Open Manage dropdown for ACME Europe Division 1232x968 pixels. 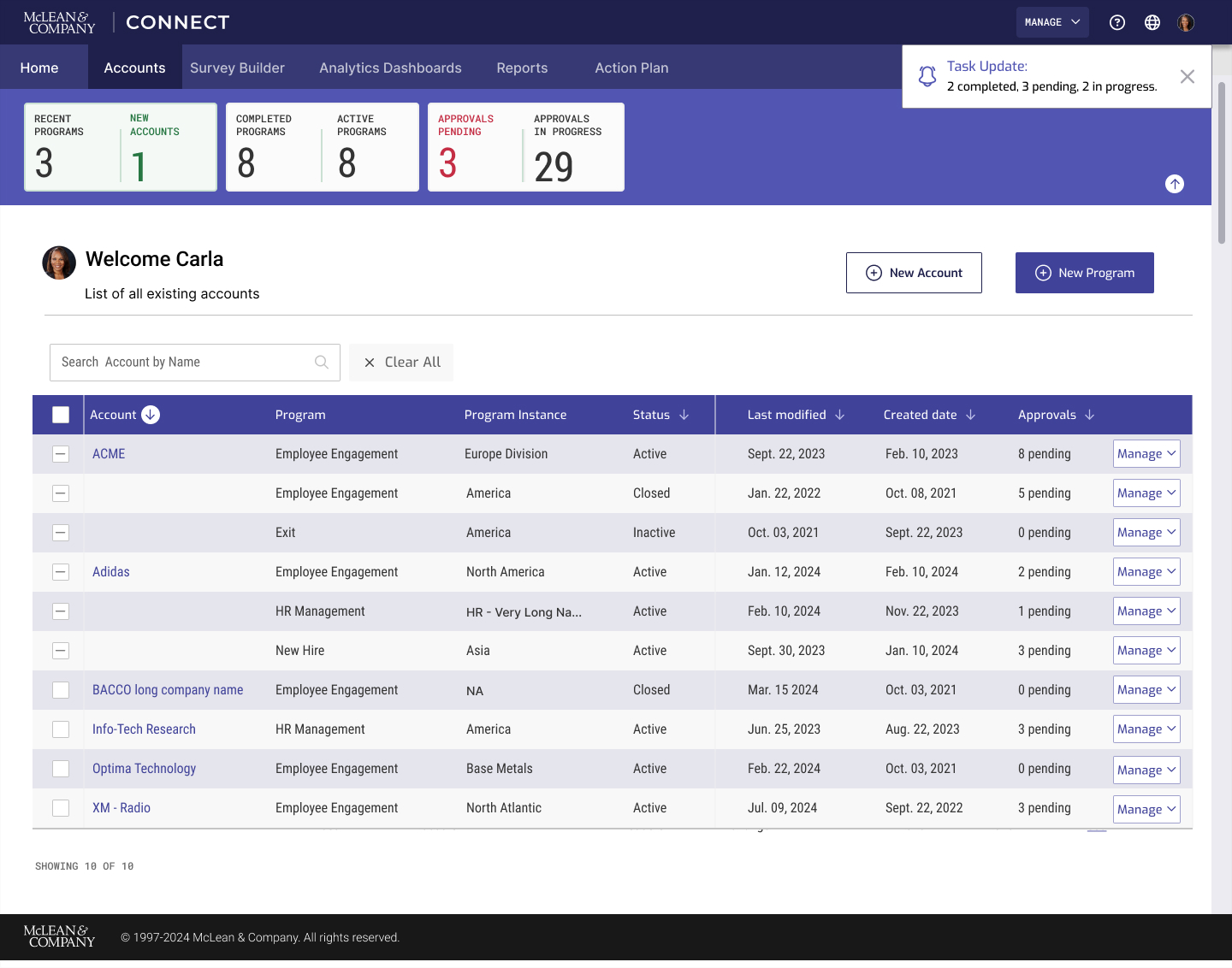point(1146,454)
